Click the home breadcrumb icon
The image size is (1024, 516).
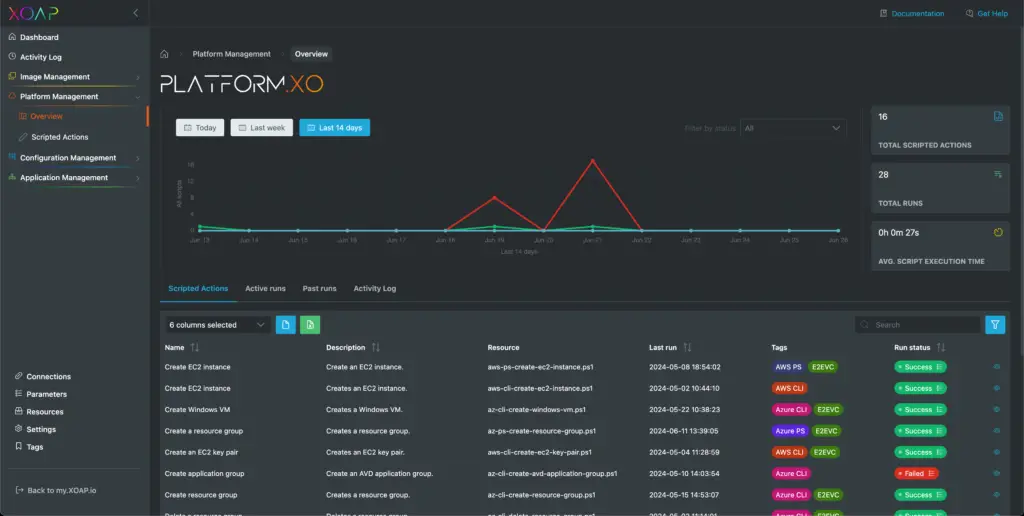pos(165,54)
